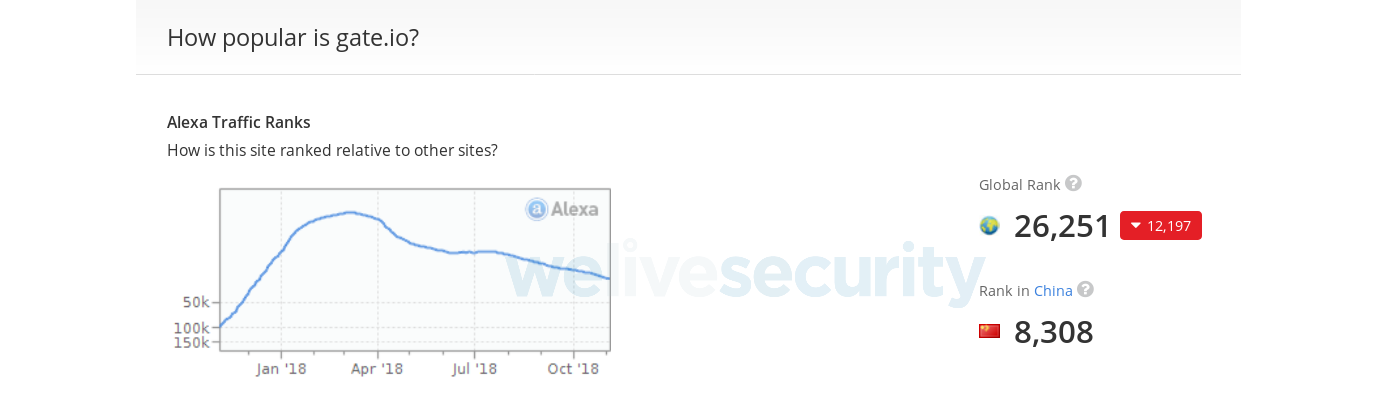The height and width of the screenshot is (416, 1373).
Task: Click the Rank in China help icon
Action: 1085,289
